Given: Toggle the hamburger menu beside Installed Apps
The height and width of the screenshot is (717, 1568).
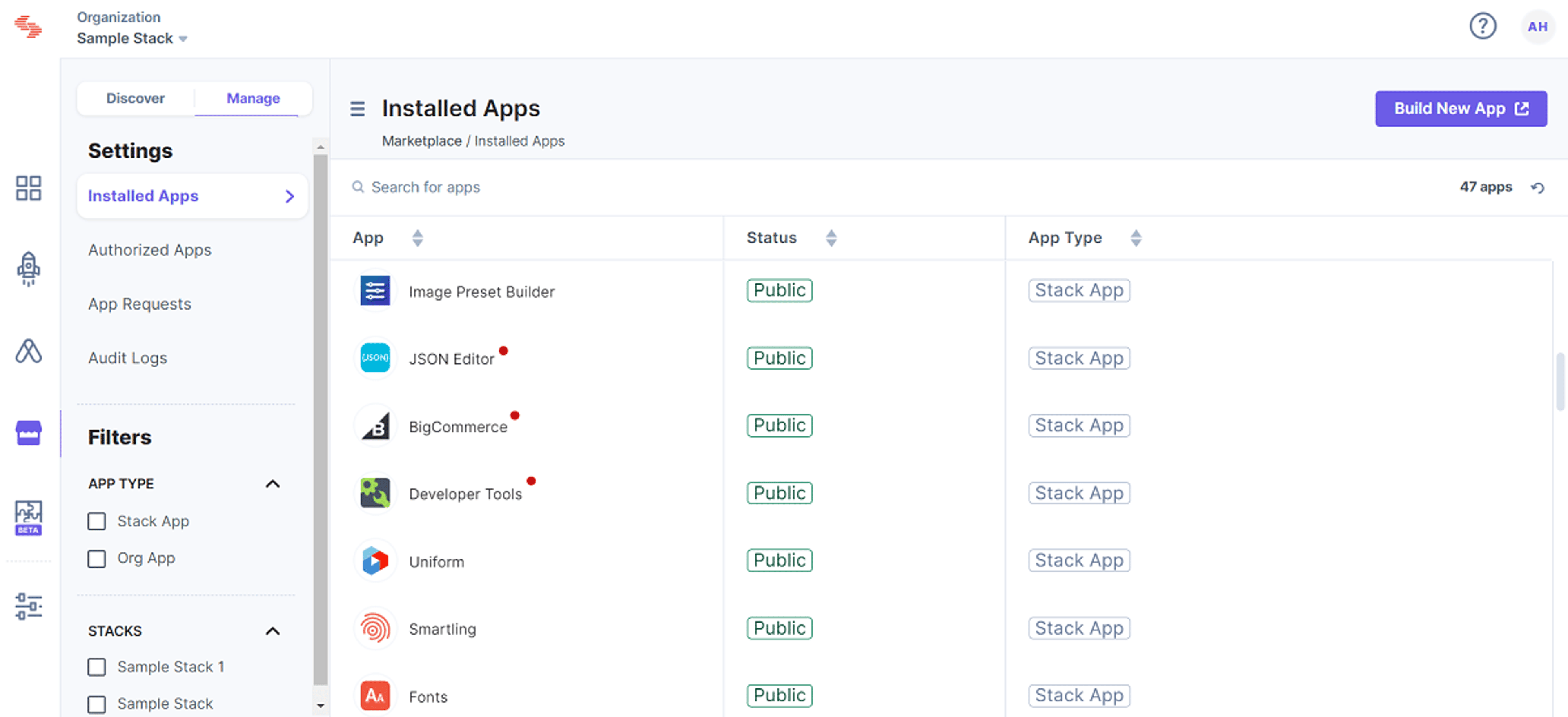Looking at the screenshot, I should [357, 109].
